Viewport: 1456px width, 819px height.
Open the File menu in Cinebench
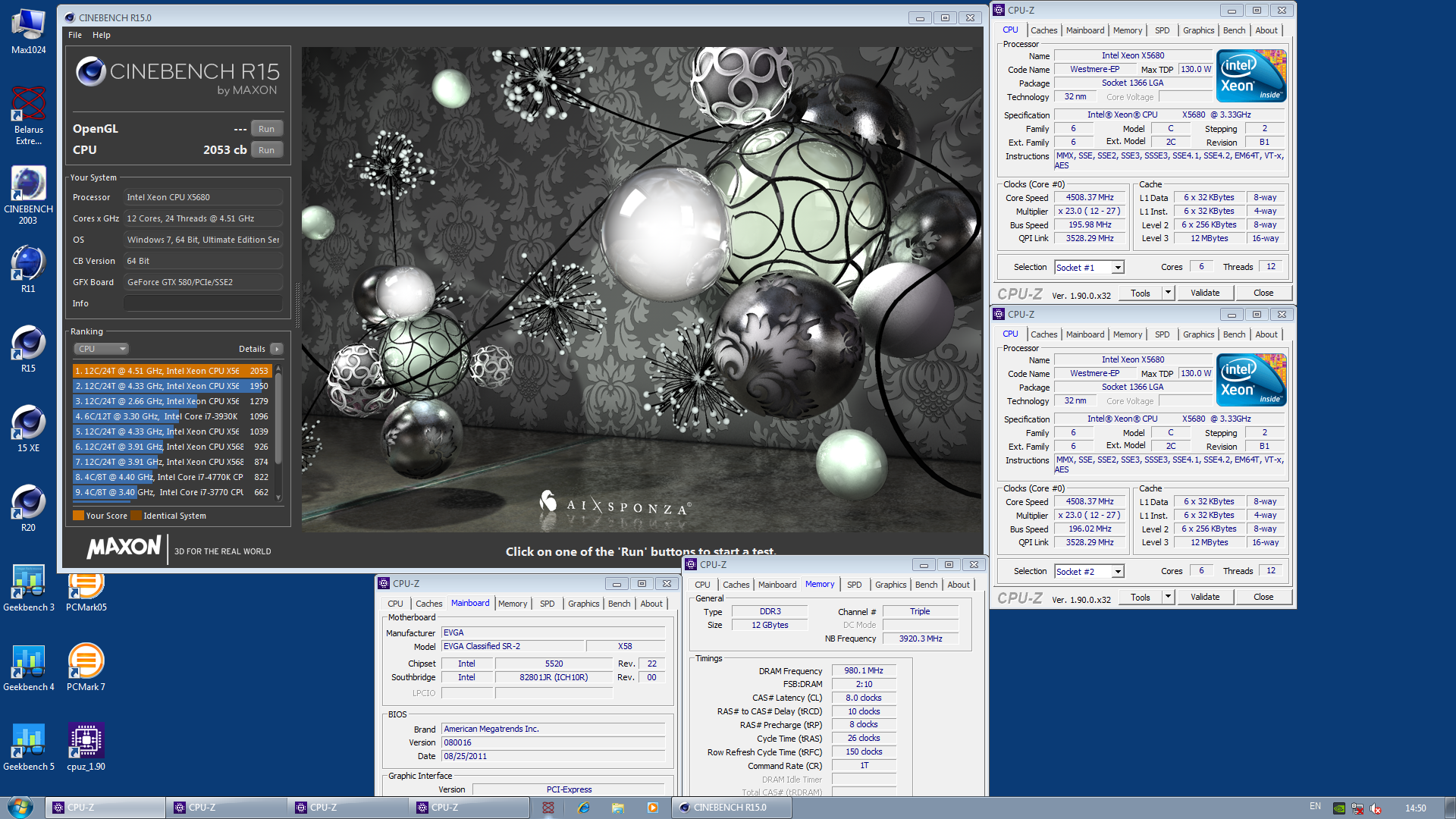pos(75,35)
